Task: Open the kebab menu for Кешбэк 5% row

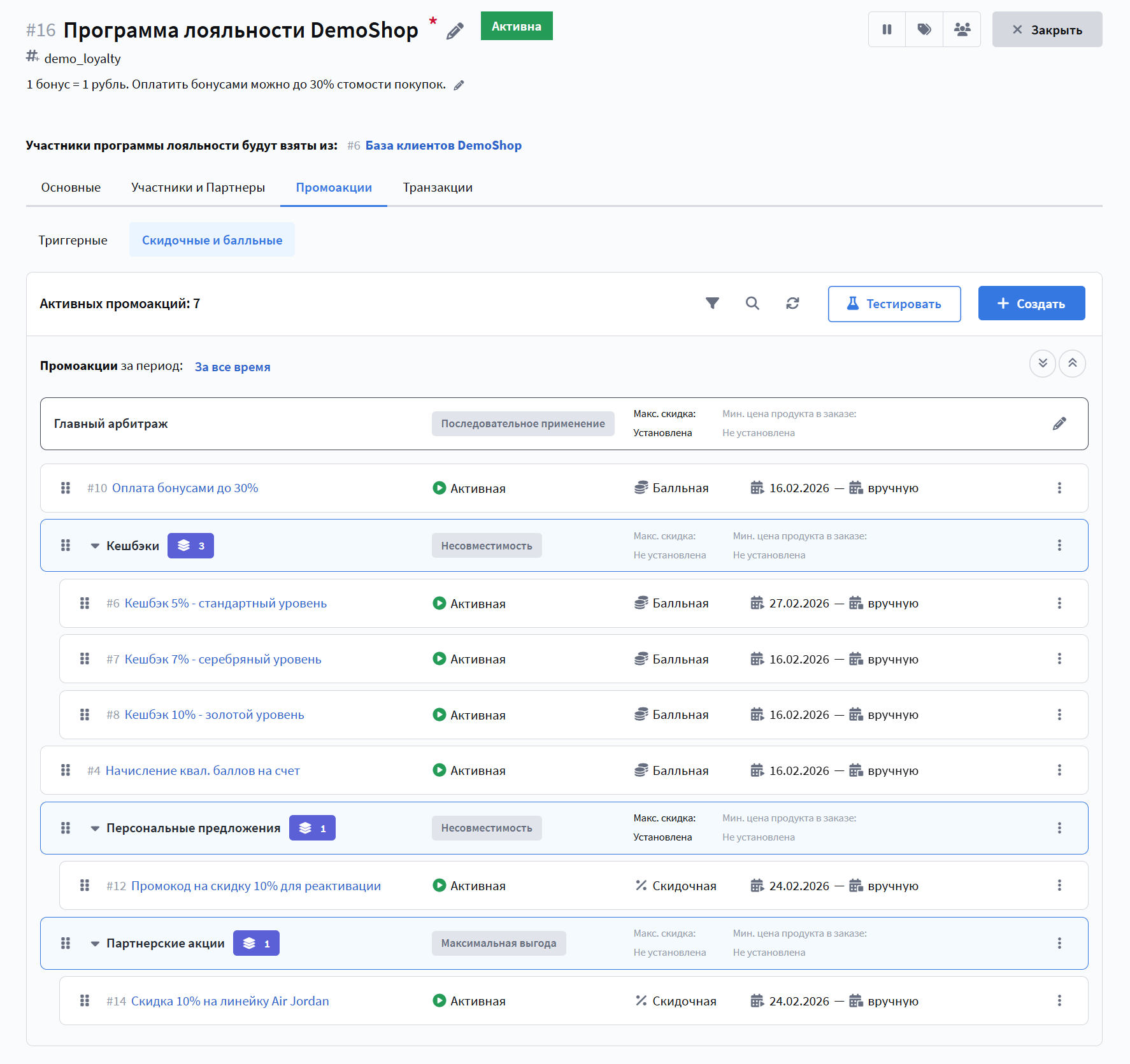Action: coord(1059,603)
